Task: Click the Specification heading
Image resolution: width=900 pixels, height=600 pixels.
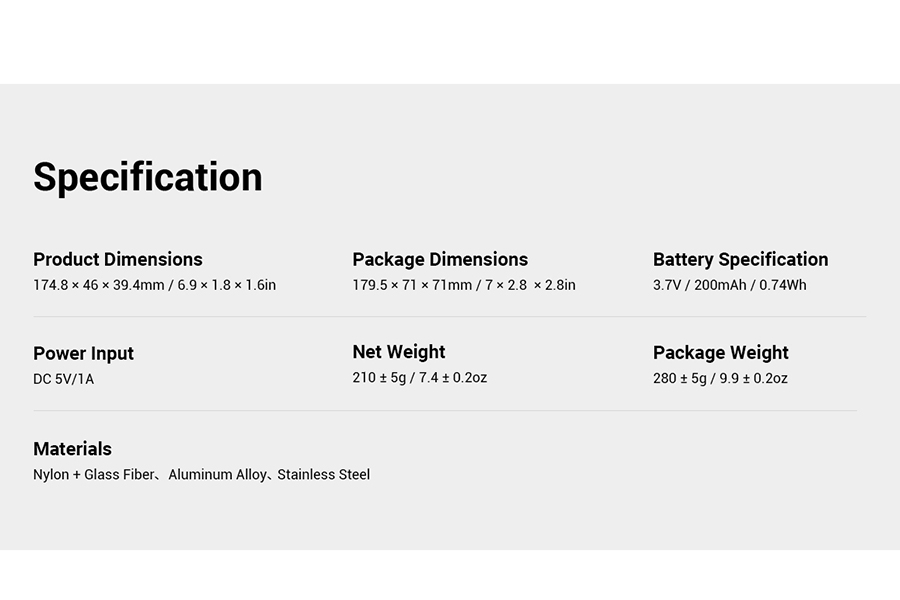Action: tap(148, 177)
